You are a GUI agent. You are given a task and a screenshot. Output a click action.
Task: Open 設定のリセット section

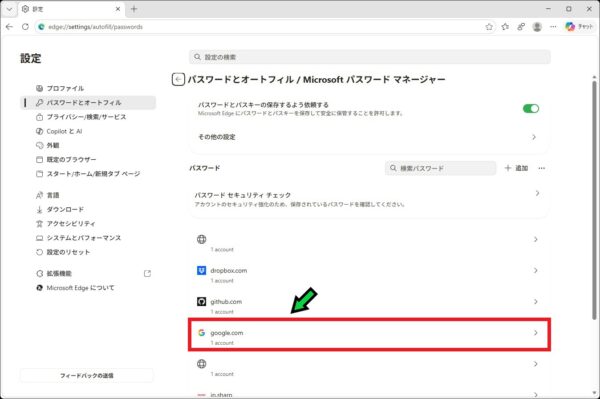[x=88, y=252]
